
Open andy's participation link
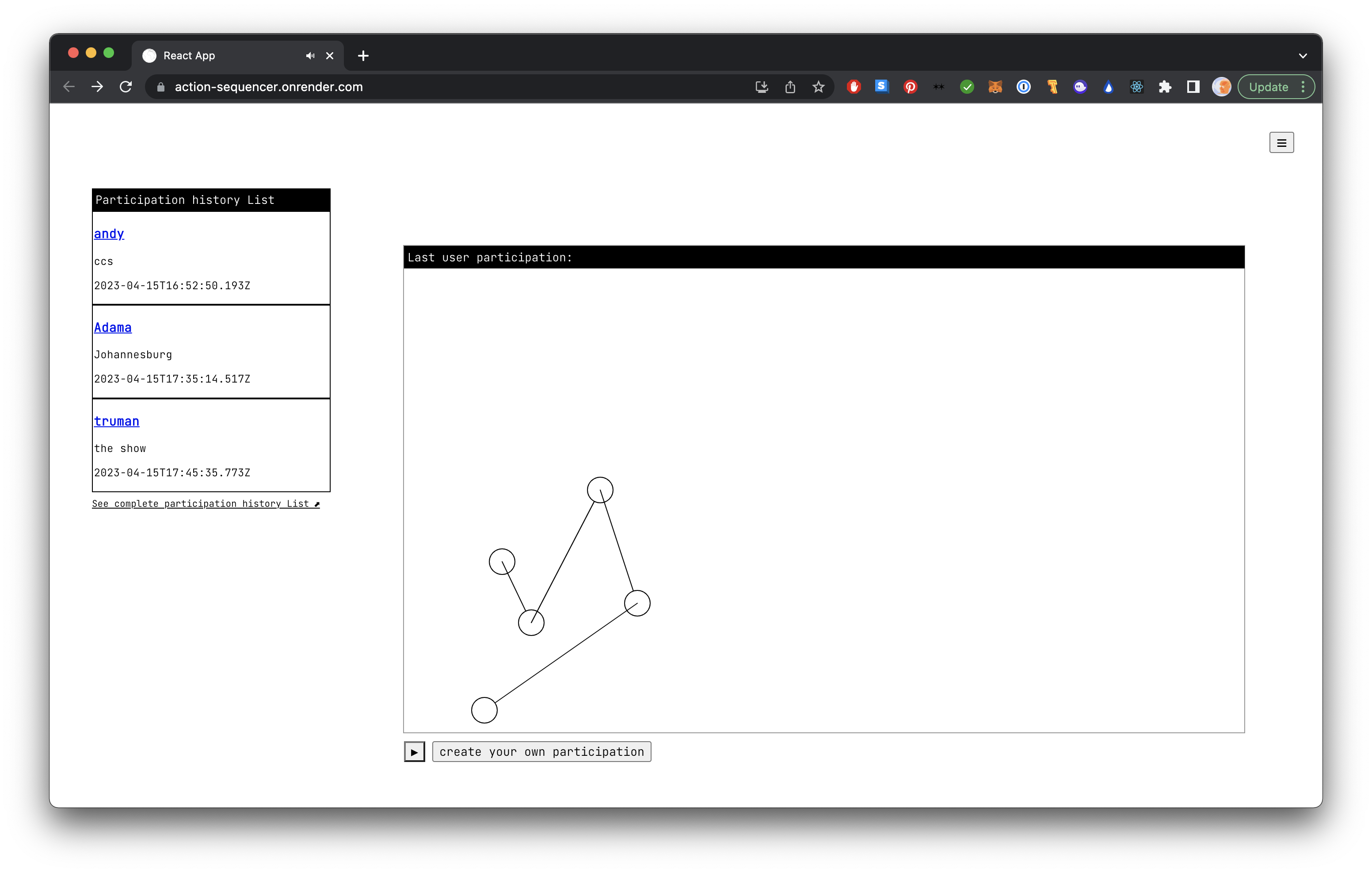(109, 234)
